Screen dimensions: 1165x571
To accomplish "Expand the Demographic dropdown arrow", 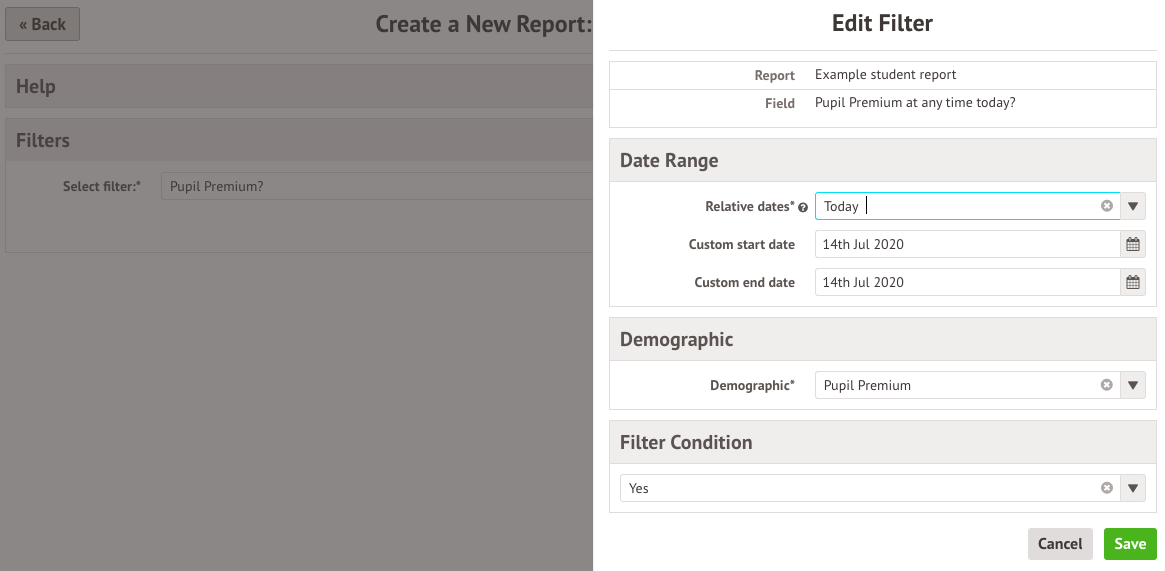I will pyautogui.click(x=1133, y=385).
